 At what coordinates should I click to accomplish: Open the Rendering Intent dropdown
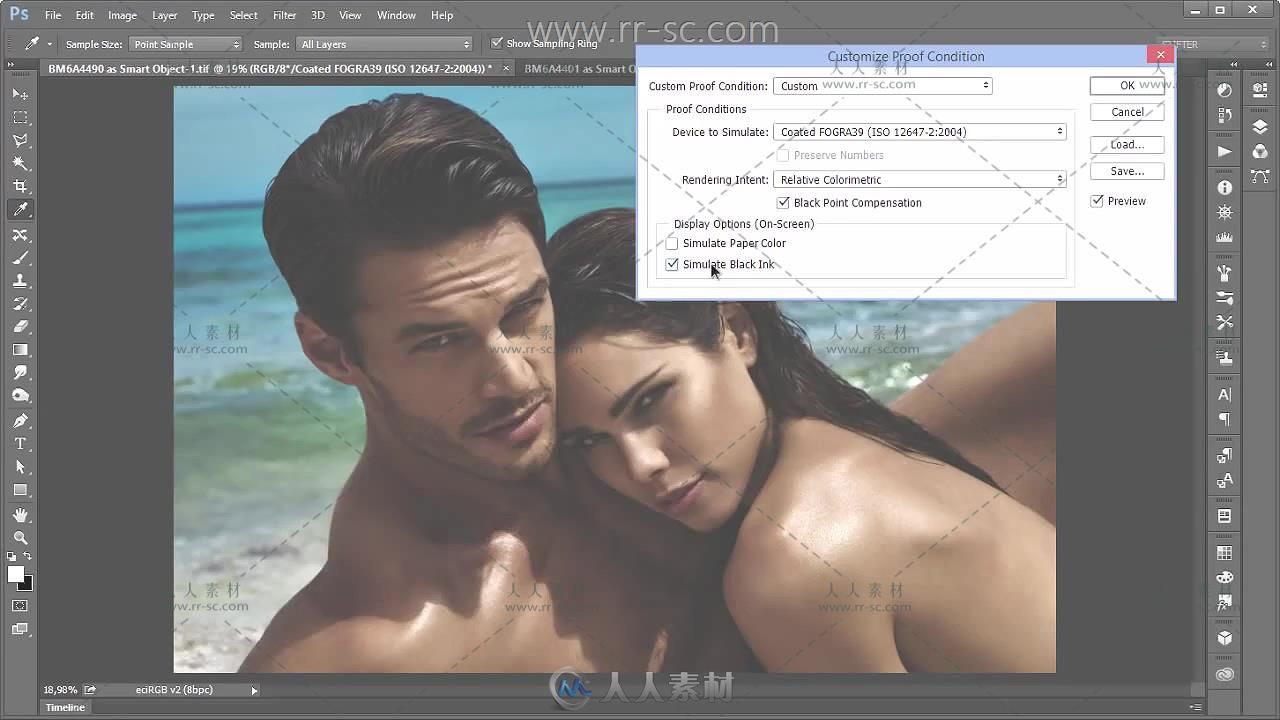click(919, 180)
